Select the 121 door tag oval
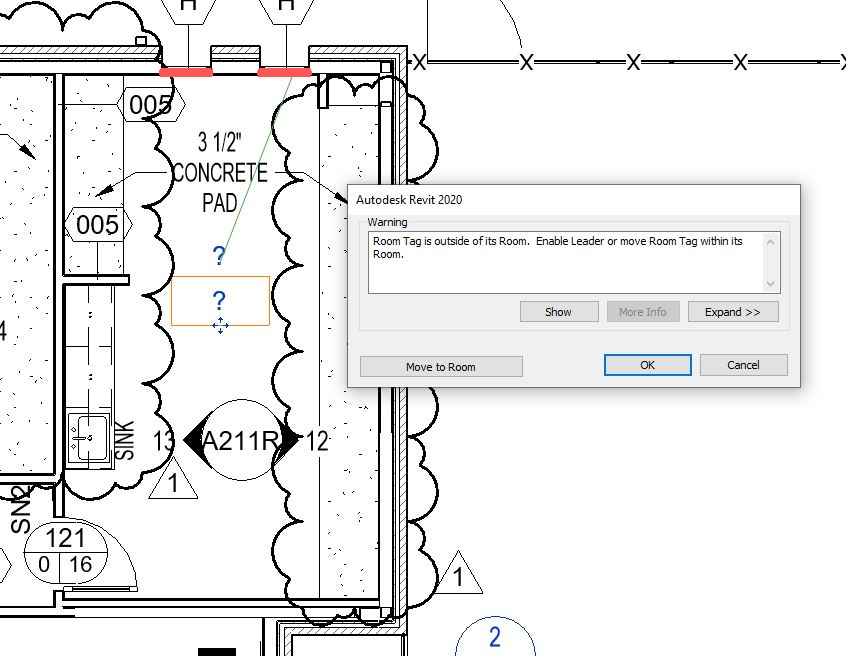Viewport: 846px width, 656px height. (66, 552)
